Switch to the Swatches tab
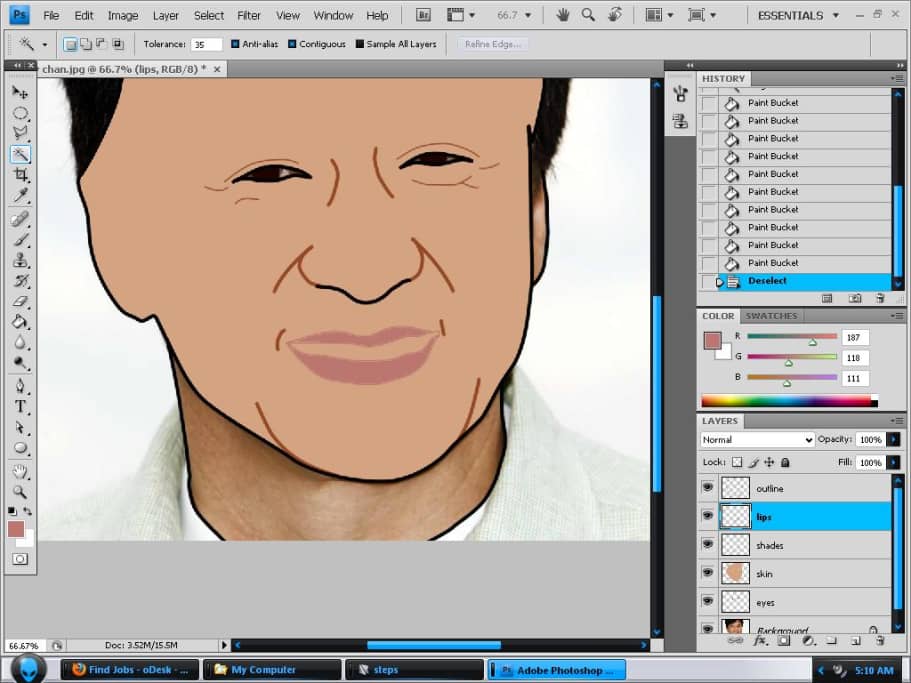Viewport: 911px width, 683px height. pos(771,315)
